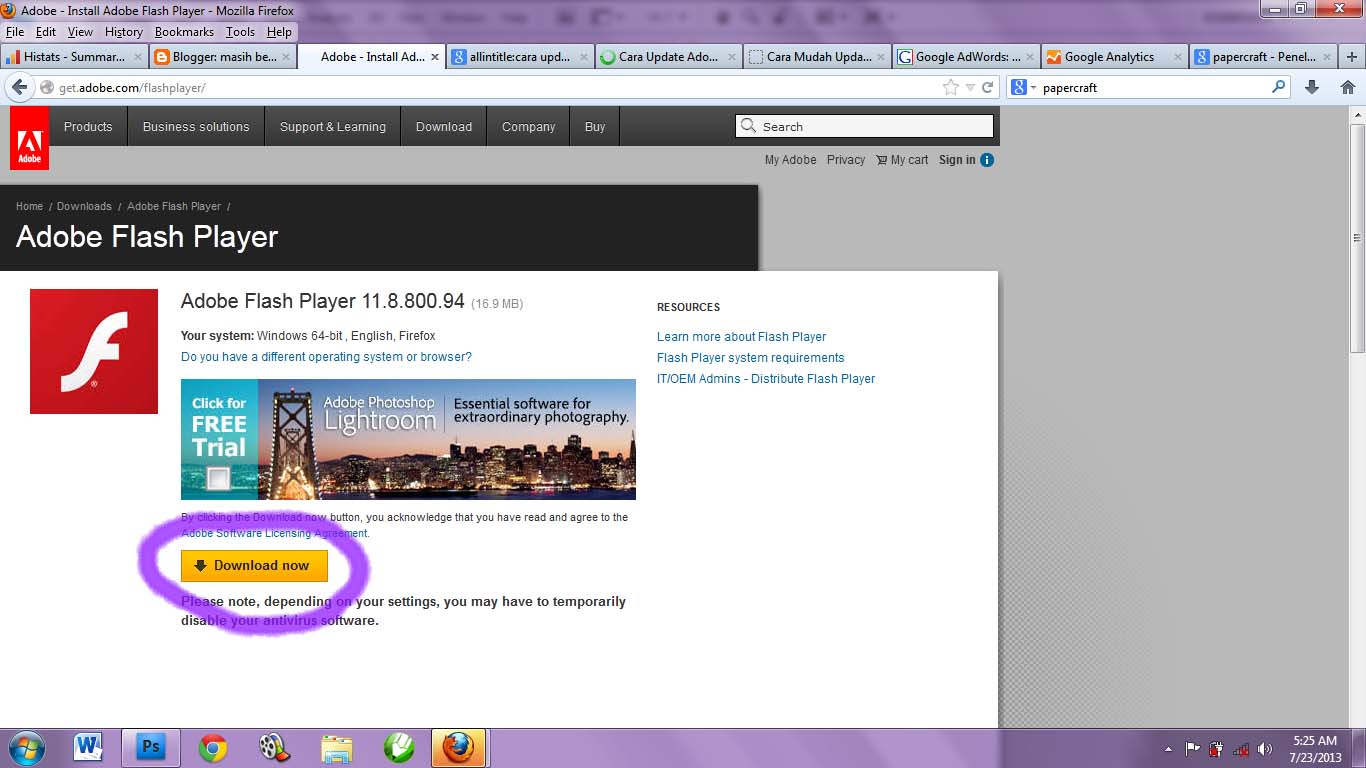Click the Firefox taskbar icon
Image resolution: width=1366 pixels, height=768 pixels.
[459, 747]
